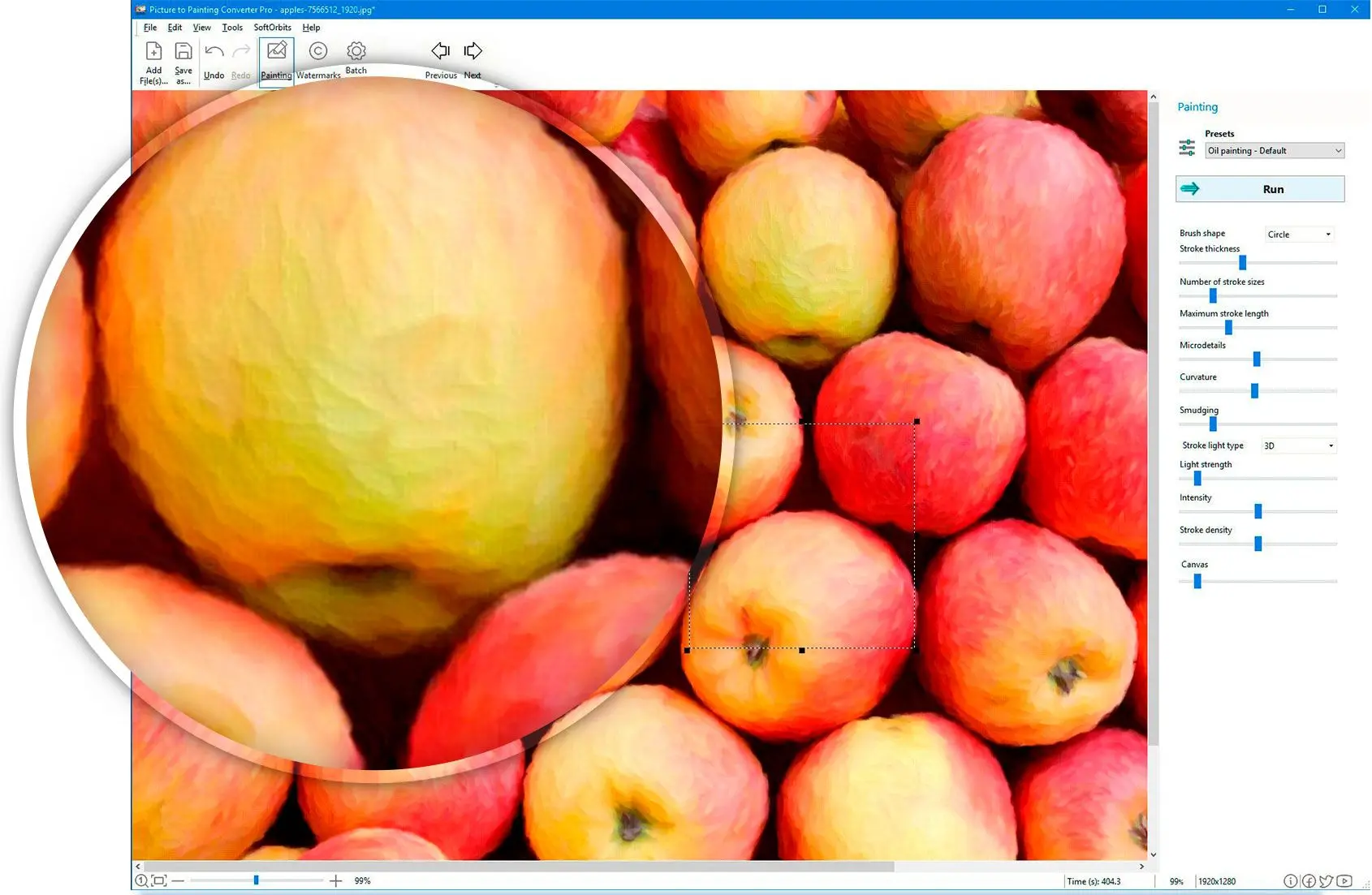Screen dimensions: 1372x895
Task: Minimize the Picture to Painting Converter window
Action: [1290, 10]
